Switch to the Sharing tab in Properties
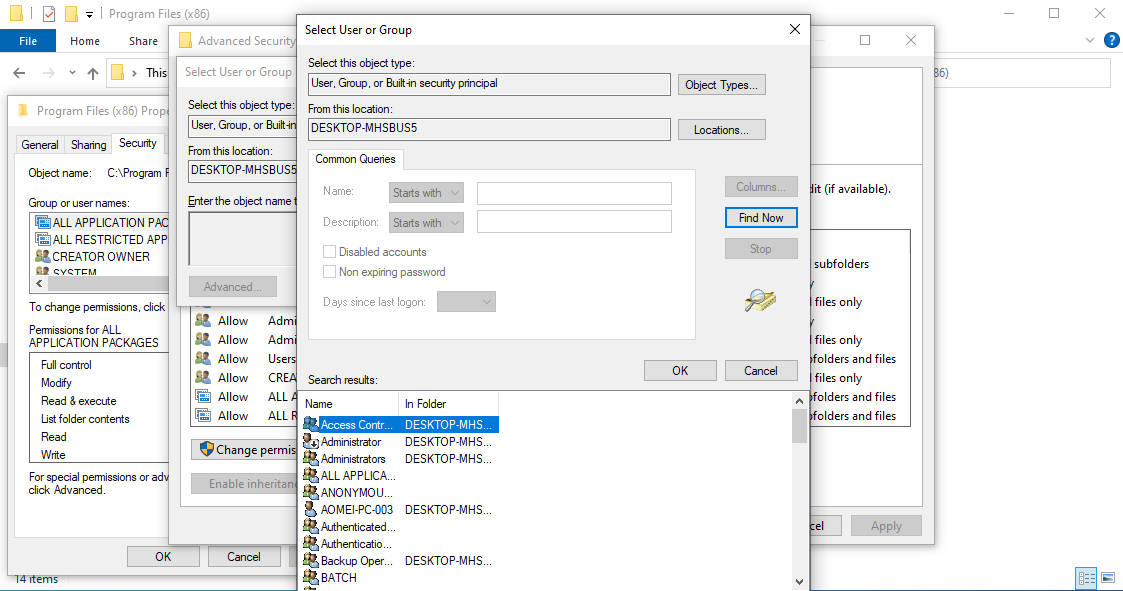Screen dimensions: 1123x591 click(x=89, y=145)
